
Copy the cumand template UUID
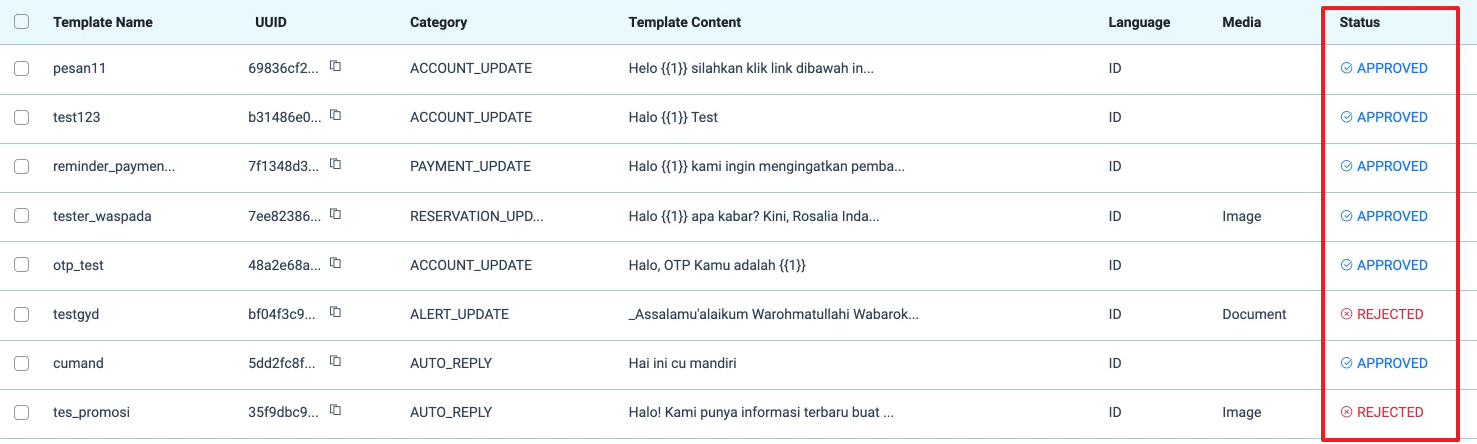(x=336, y=361)
